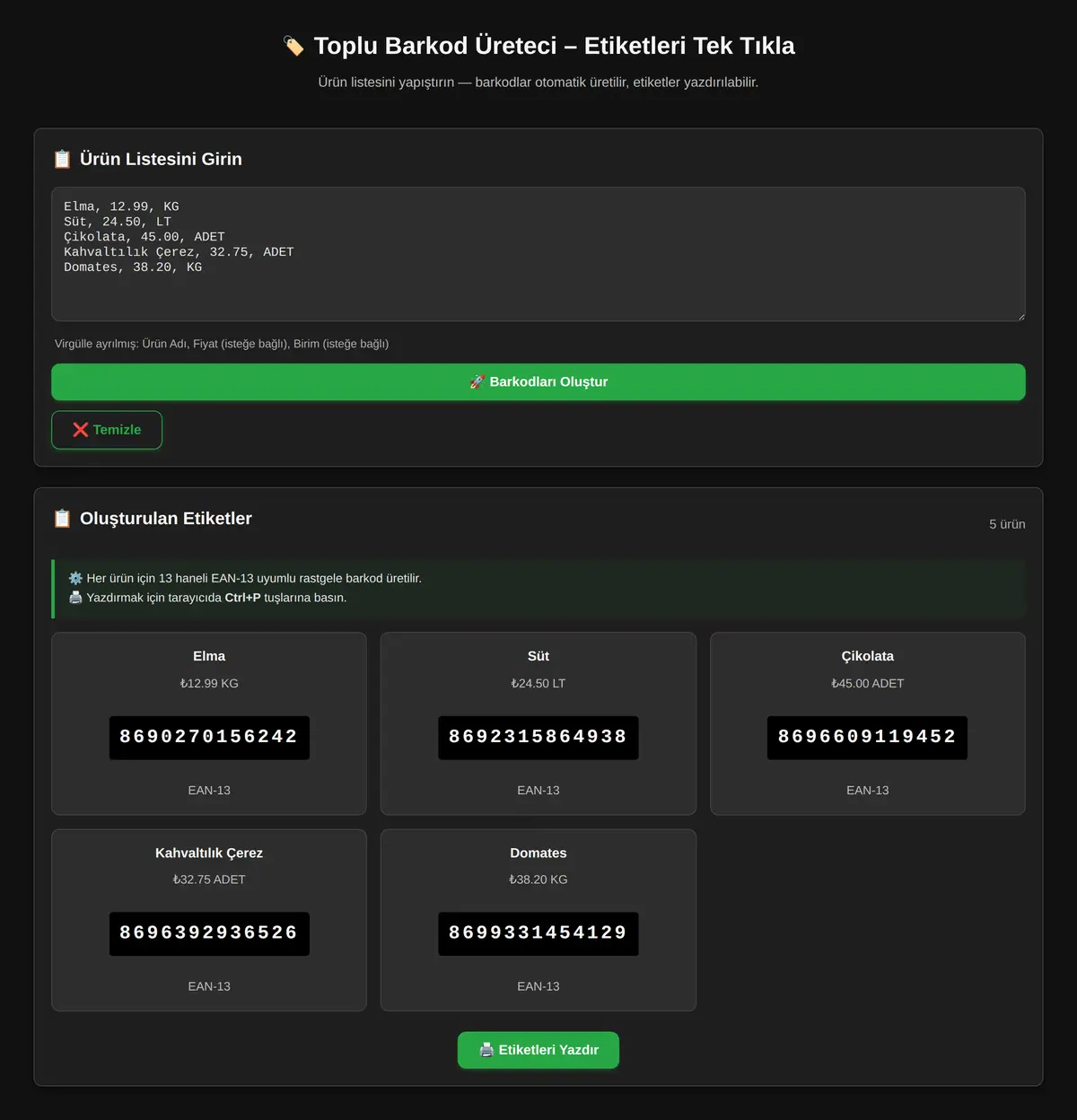Click the price tag icon beside the title
Viewport: 1077px width, 1120px height.
point(293,46)
